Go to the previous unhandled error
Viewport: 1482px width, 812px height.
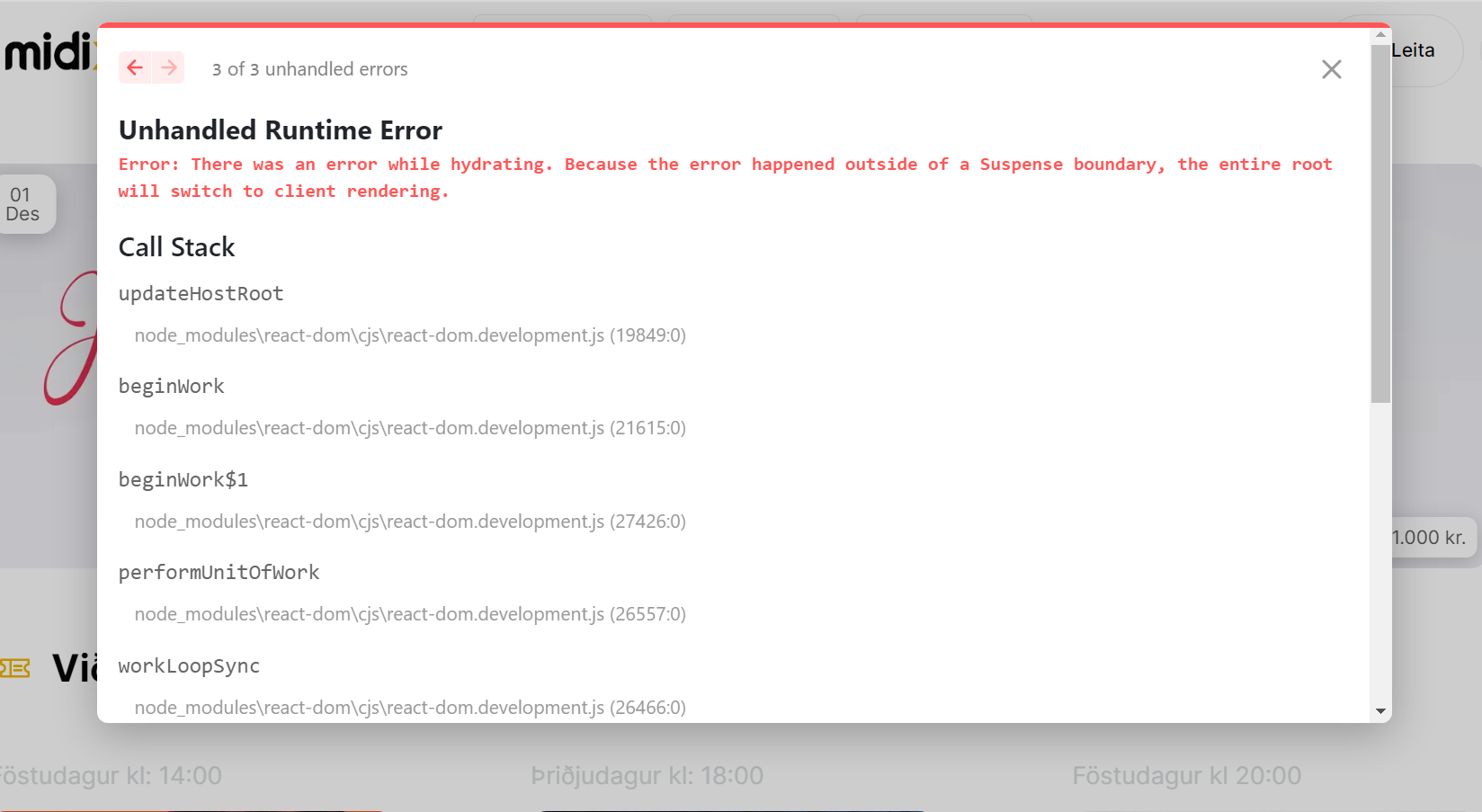pos(135,68)
